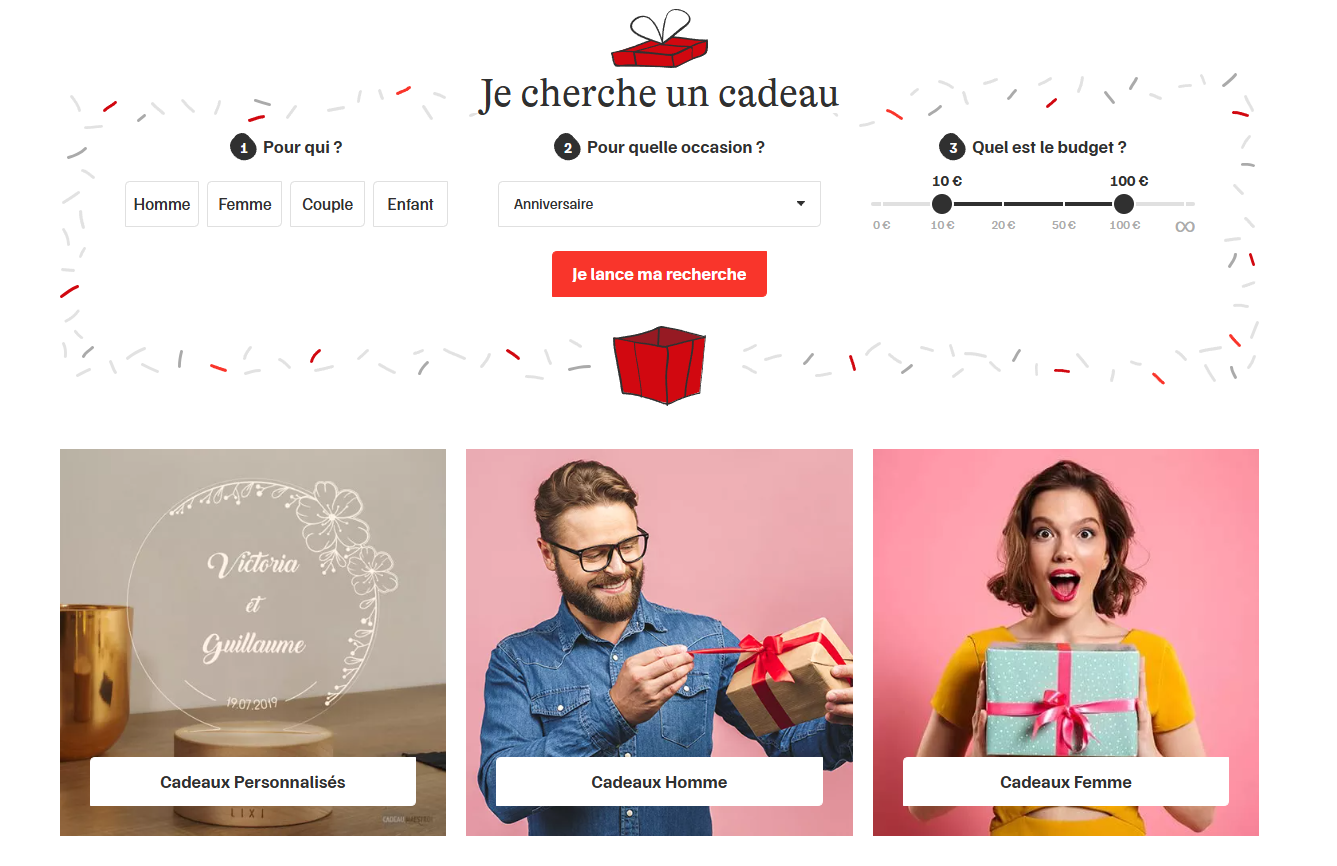This screenshot has height=866, width=1337.
Task: Select the Enfant recipient option
Action: [x=411, y=204]
